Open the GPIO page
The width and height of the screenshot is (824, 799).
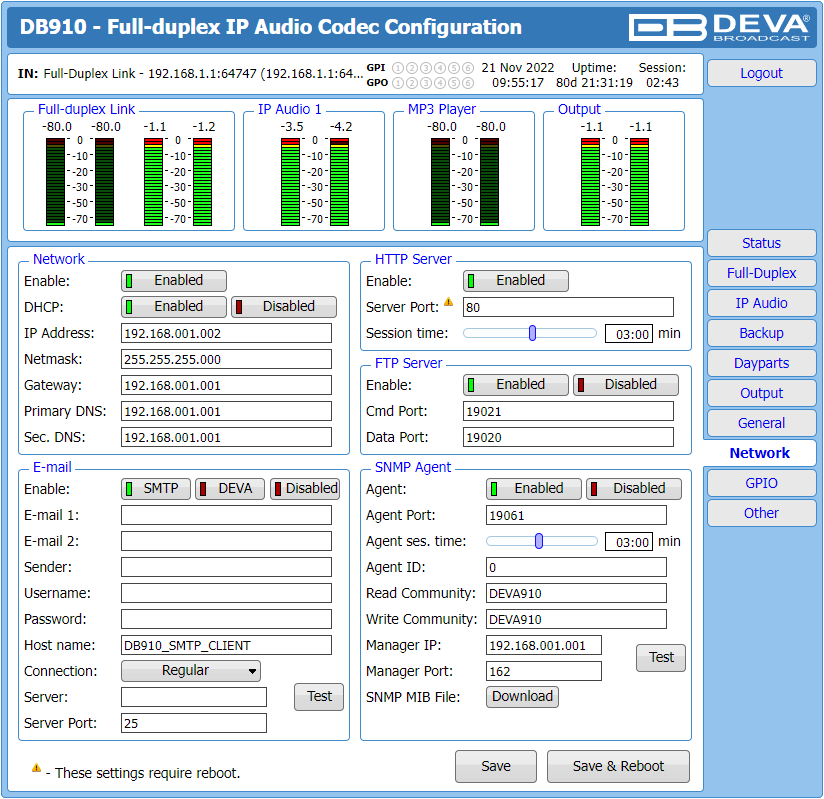[x=761, y=483]
